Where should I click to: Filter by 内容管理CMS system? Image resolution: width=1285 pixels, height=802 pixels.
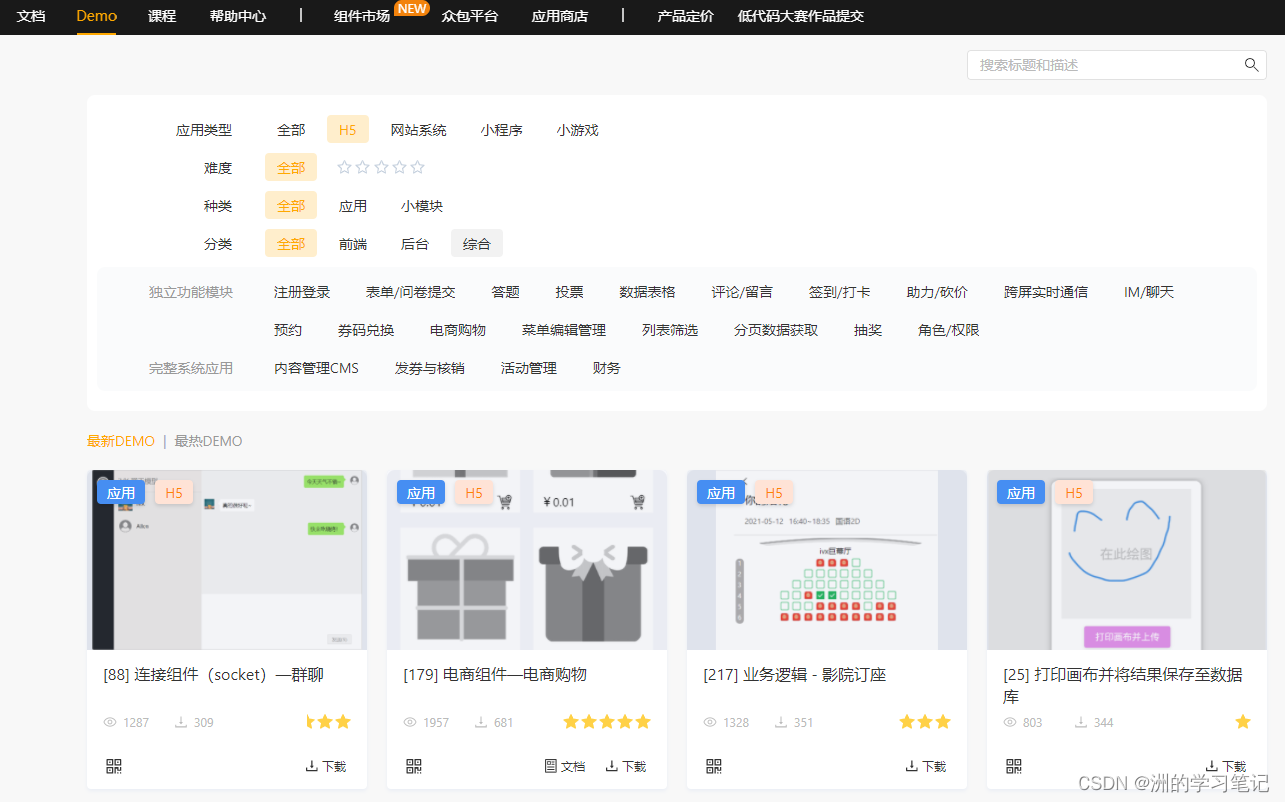pos(316,368)
